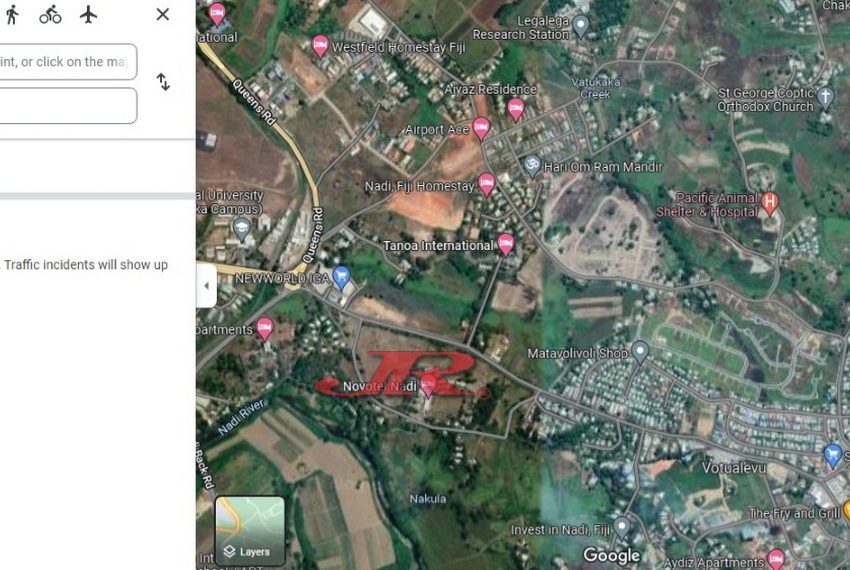Close the directions panel
The width and height of the screenshot is (850, 570).
click(163, 15)
